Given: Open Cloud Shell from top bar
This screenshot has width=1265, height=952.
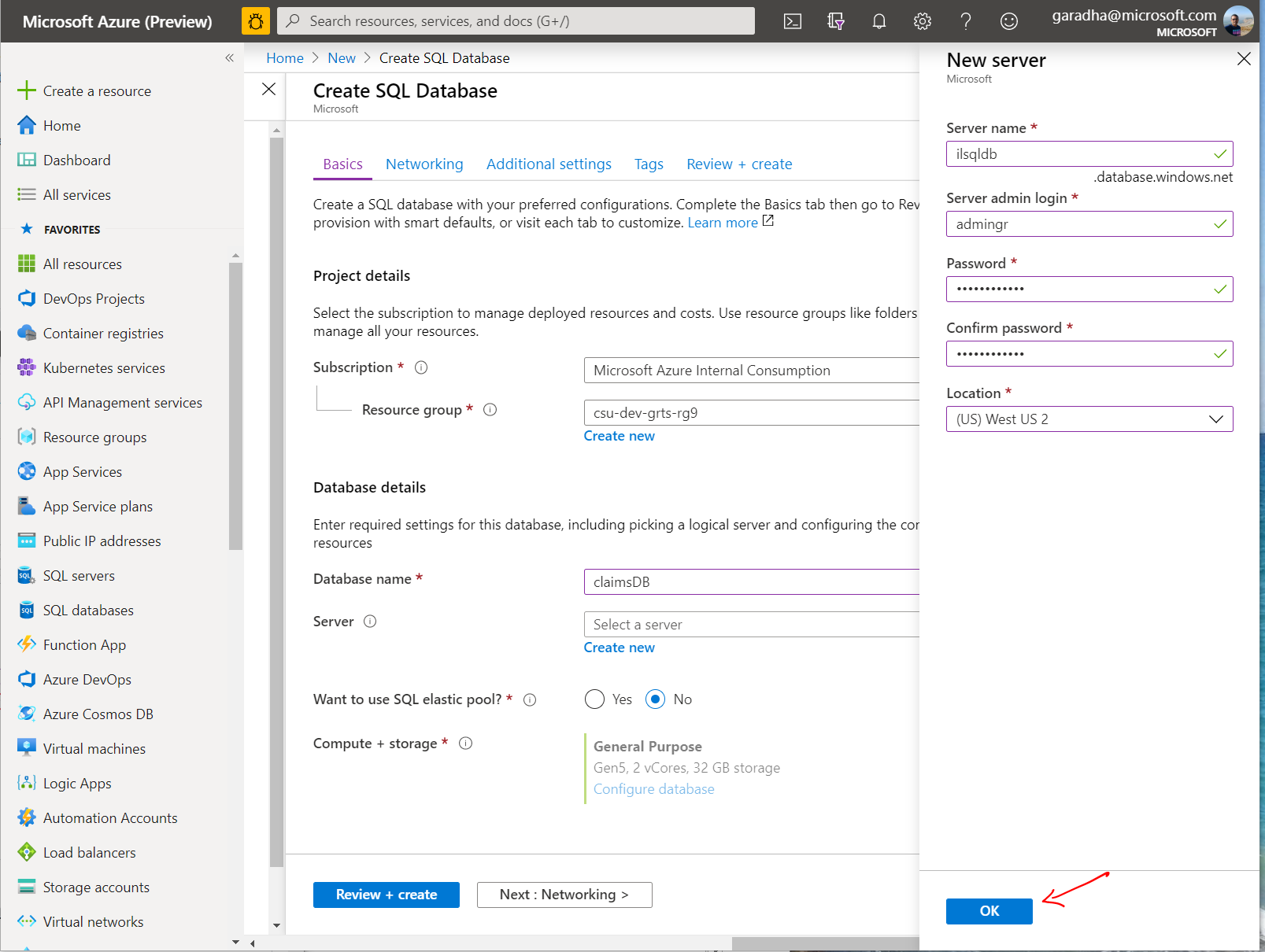Looking at the screenshot, I should [x=793, y=21].
